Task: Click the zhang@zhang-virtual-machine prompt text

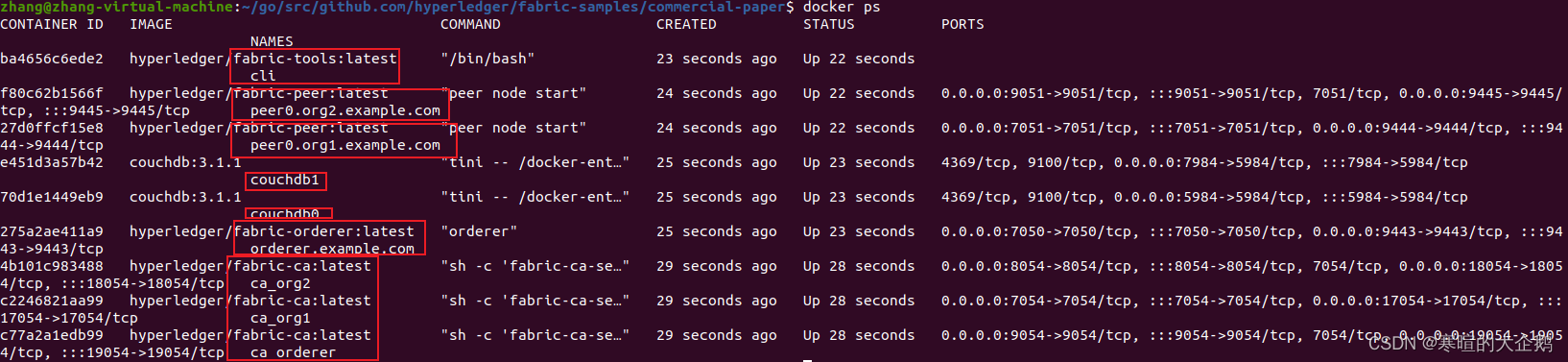Action: [116, 7]
